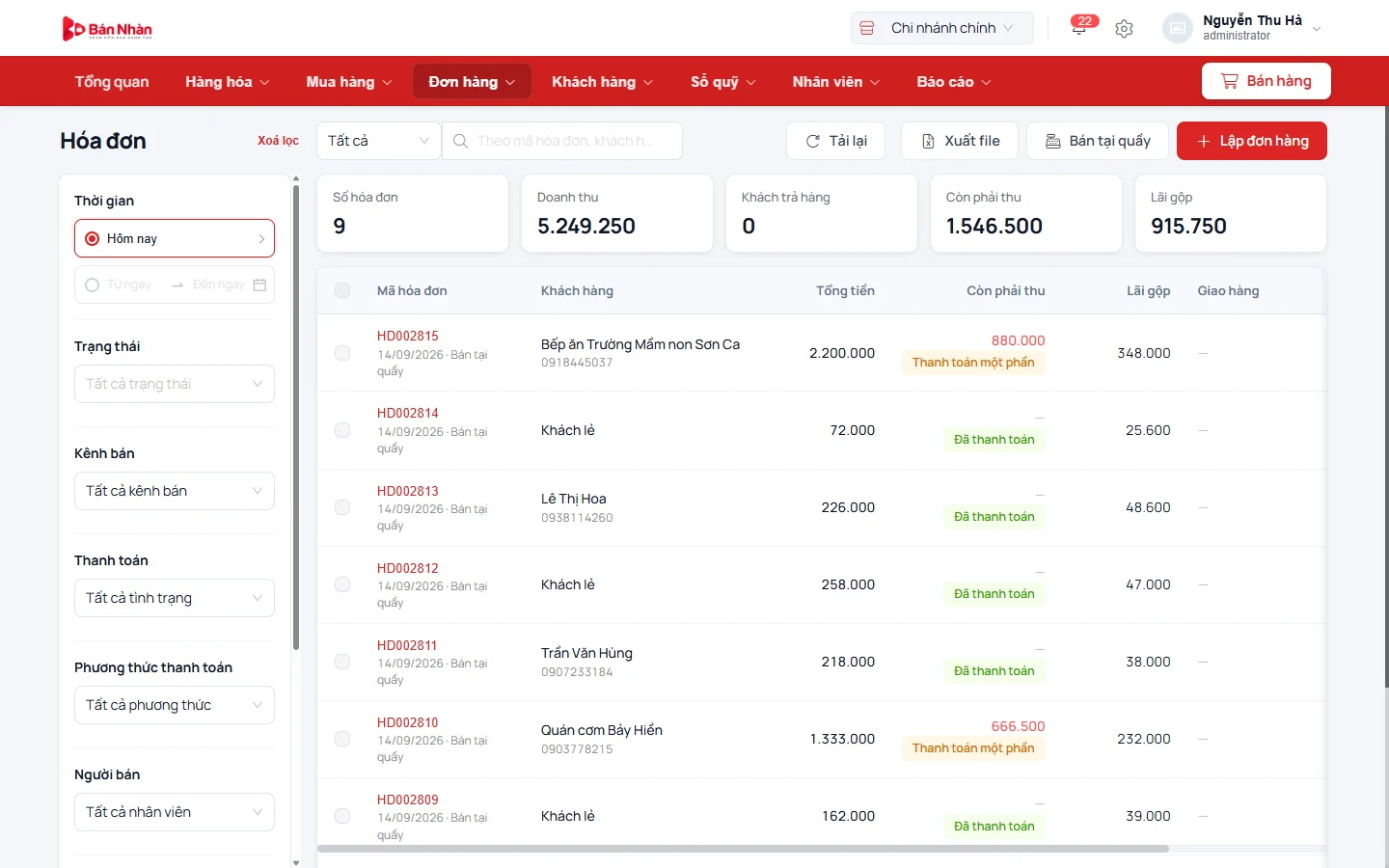
Task: Open the settings gear icon
Action: coord(1124,29)
